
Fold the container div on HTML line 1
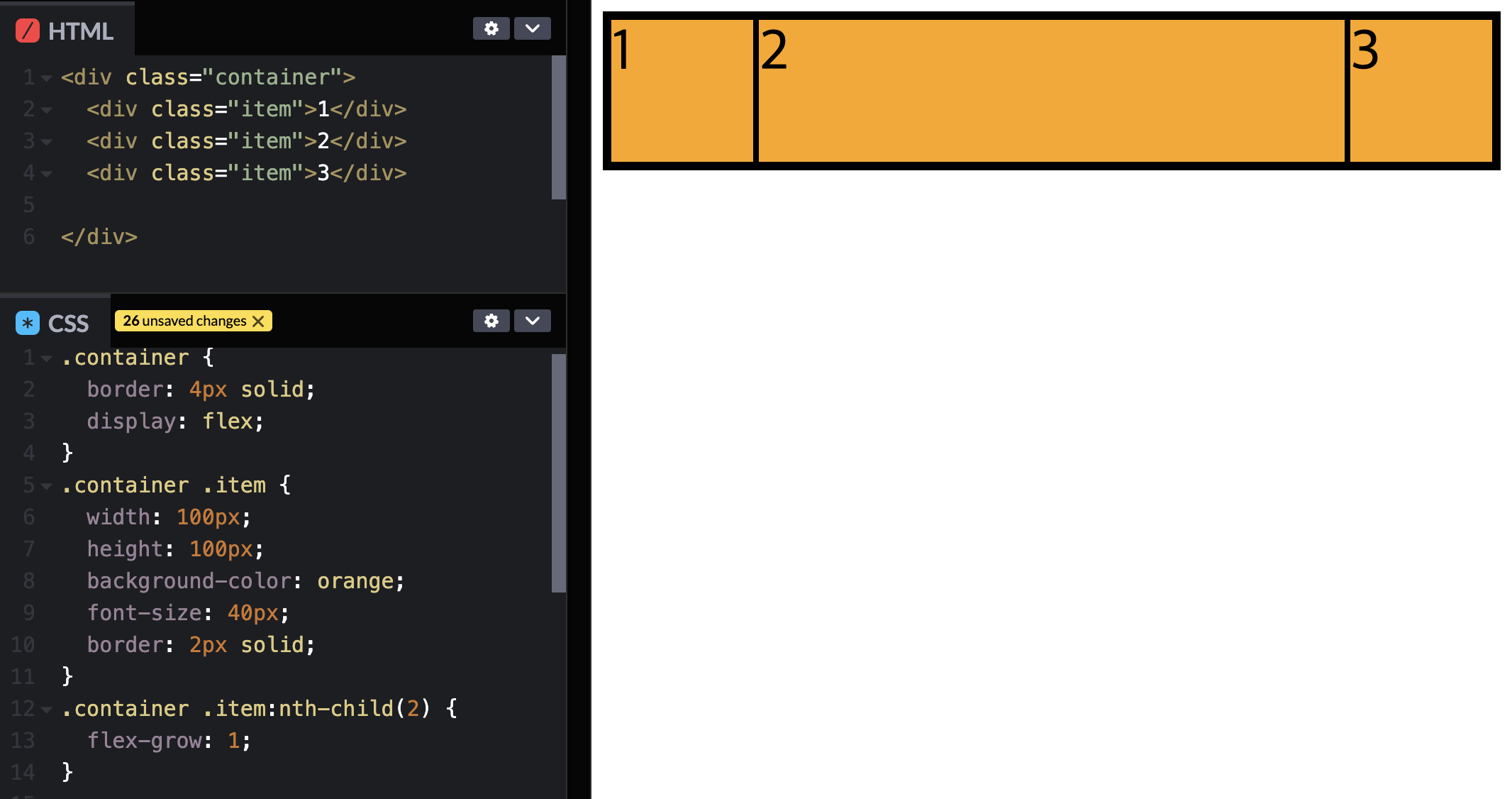47,78
